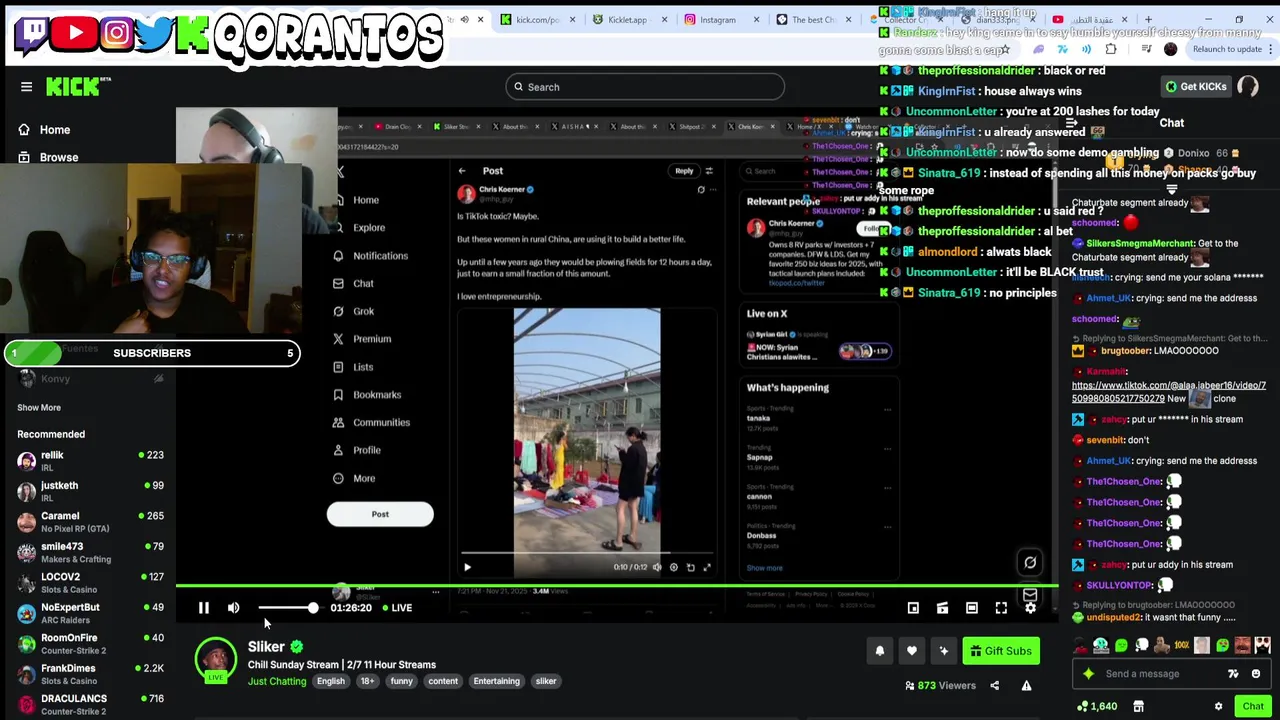Switch to 'The best Ch' browser tab

(812, 19)
